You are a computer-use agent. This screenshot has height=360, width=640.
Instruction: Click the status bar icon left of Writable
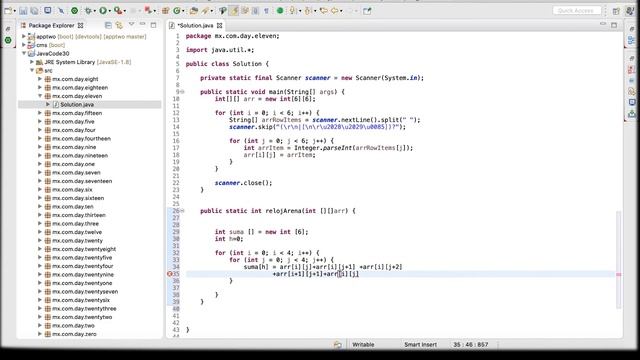pos(338,345)
